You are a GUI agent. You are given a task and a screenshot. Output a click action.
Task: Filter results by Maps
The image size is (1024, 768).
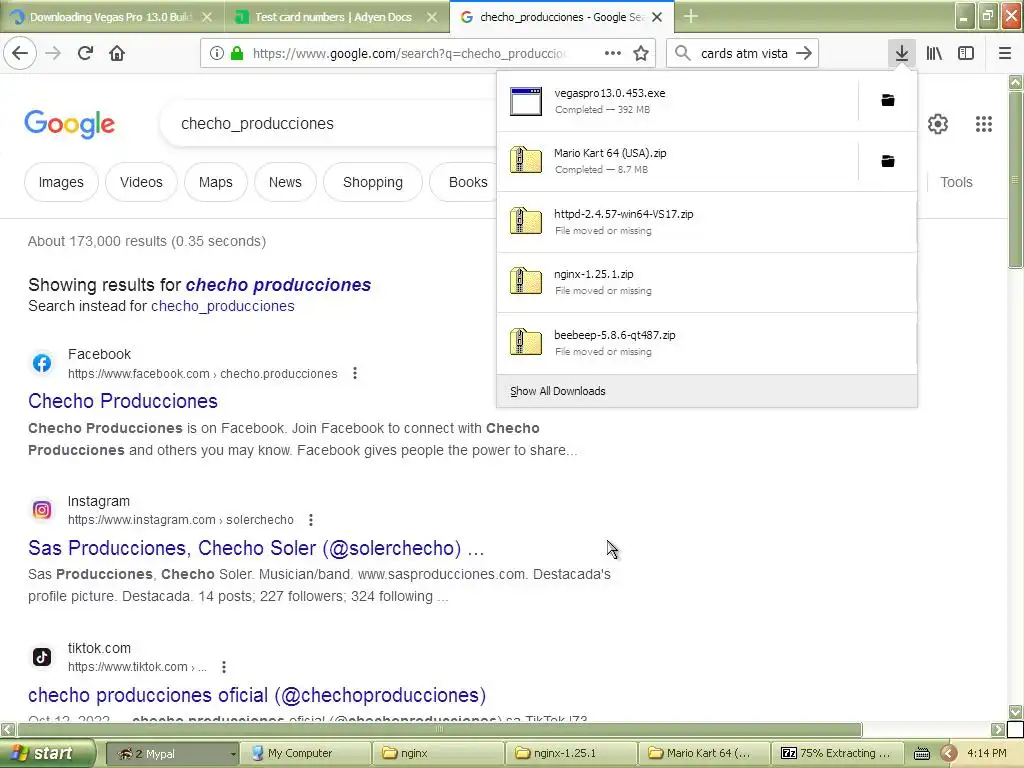tap(216, 182)
